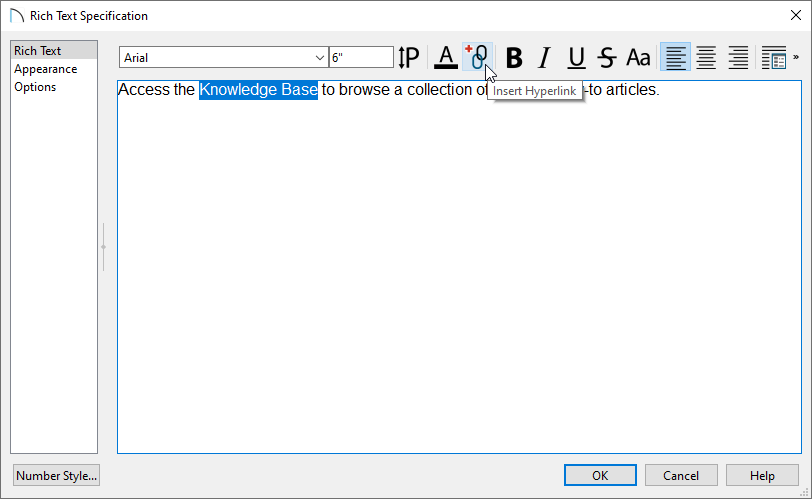Click the text editor area
812x499 pixels.
click(x=459, y=267)
